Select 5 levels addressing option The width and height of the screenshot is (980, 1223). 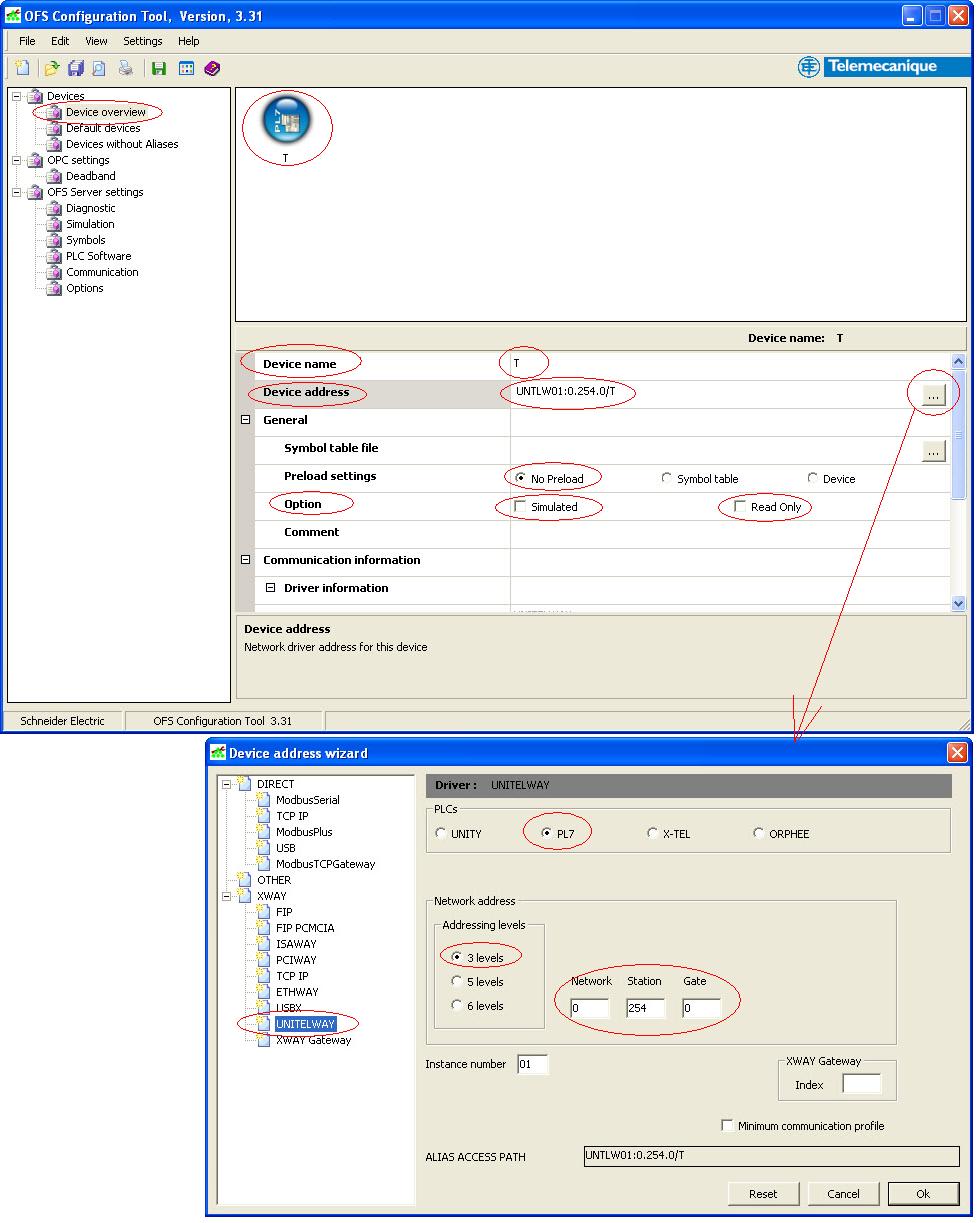click(x=457, y=982)
